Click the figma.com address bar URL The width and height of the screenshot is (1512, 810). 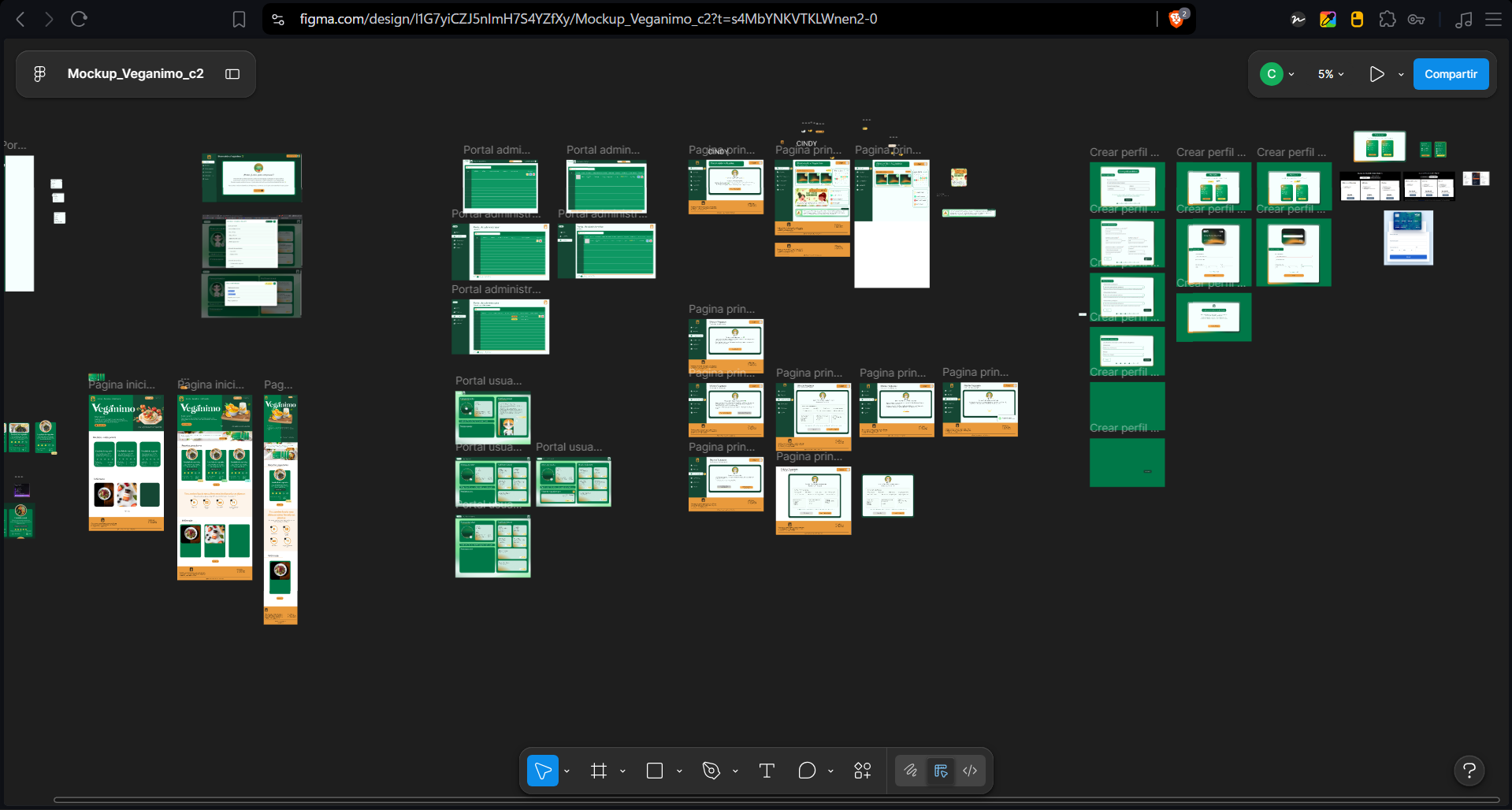(588, 19)
